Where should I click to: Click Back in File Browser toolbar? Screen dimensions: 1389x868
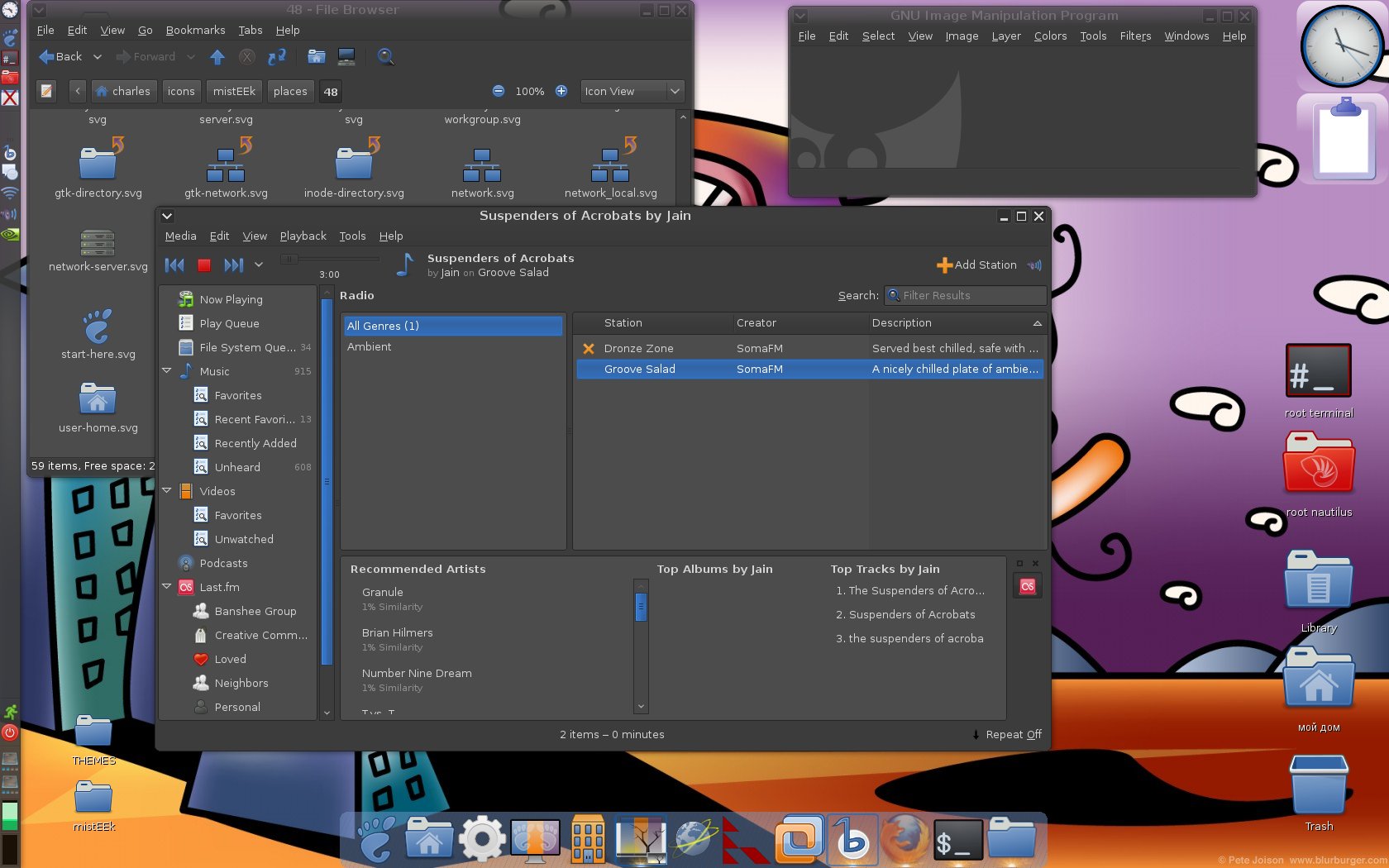click(60, 57)
